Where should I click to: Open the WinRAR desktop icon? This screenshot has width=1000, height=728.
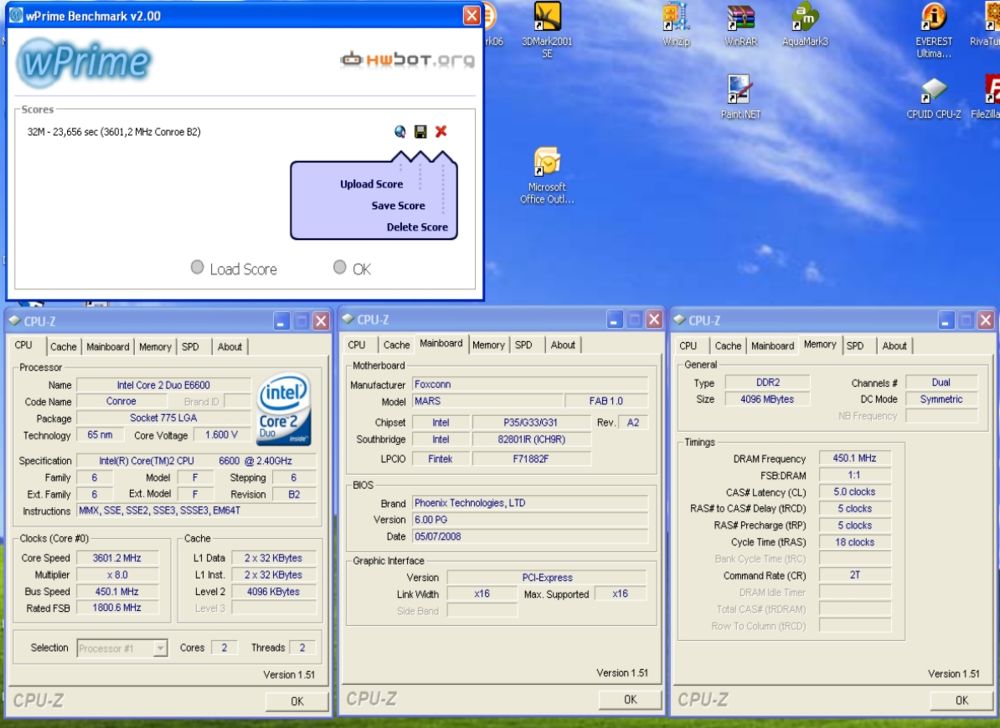tap(740, 25)
